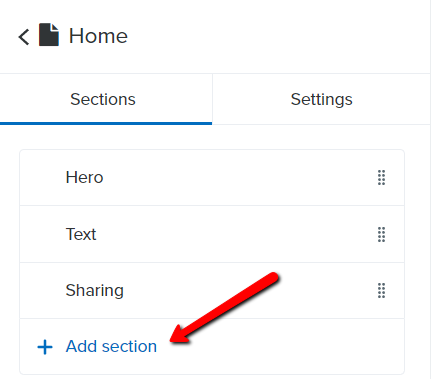The width and height of the screenshot is (431, 379).
Task: Open the Settings tab
Action: pos(321,99)
